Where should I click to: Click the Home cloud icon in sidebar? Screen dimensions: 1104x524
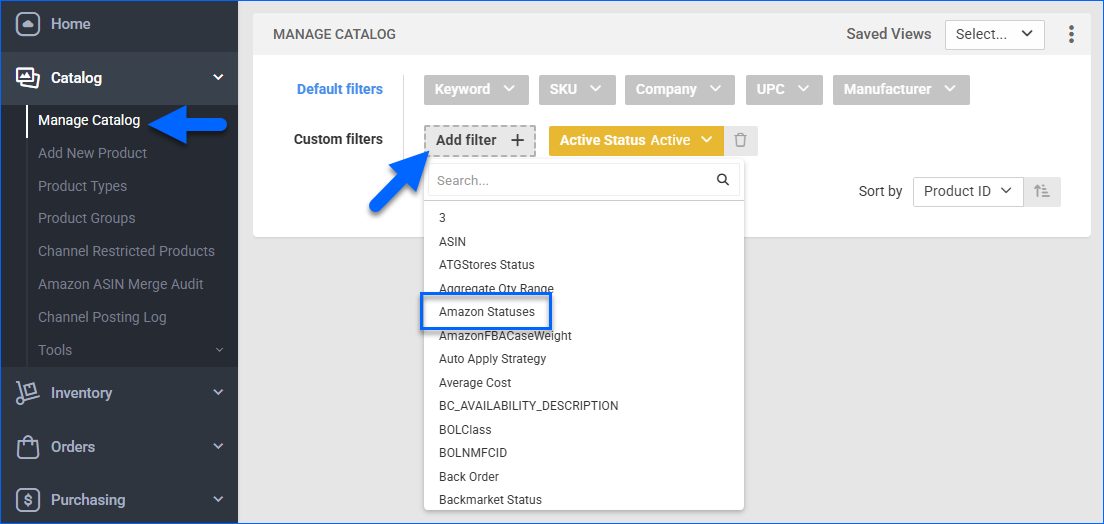[28, 24]
